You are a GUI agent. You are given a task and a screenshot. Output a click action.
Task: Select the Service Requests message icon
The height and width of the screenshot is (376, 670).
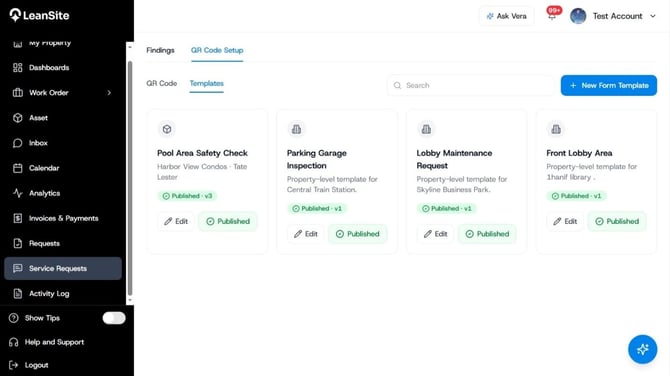point(18,268)
